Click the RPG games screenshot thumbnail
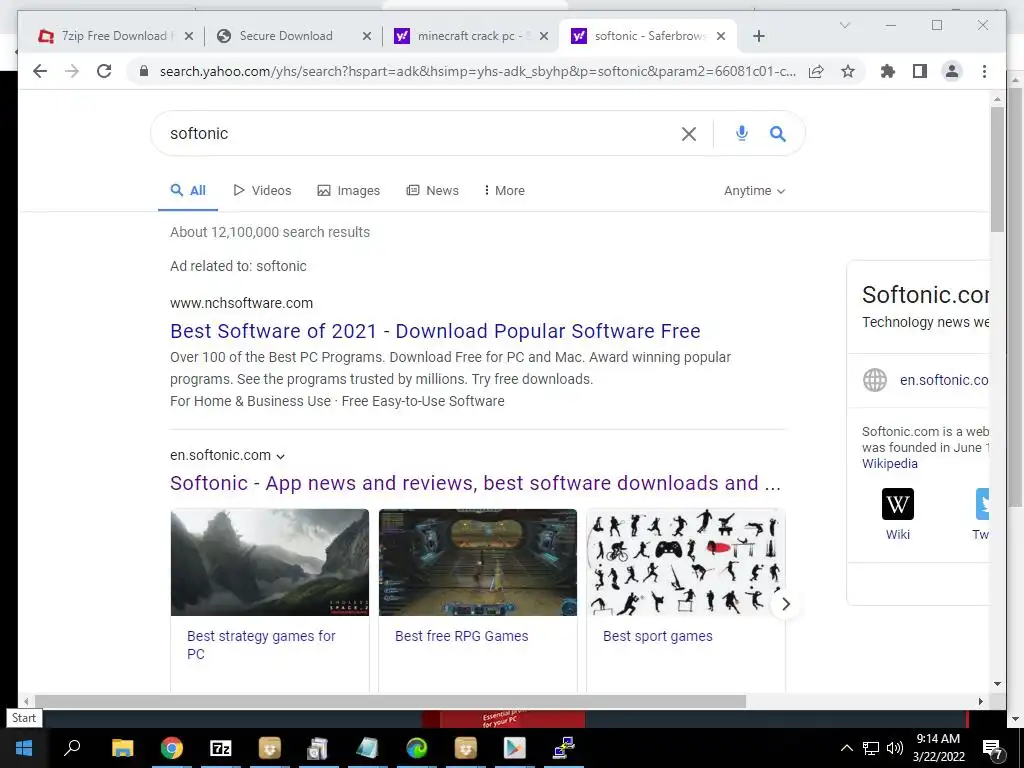This screenshot has width=1024, height=768. [478, 562]
